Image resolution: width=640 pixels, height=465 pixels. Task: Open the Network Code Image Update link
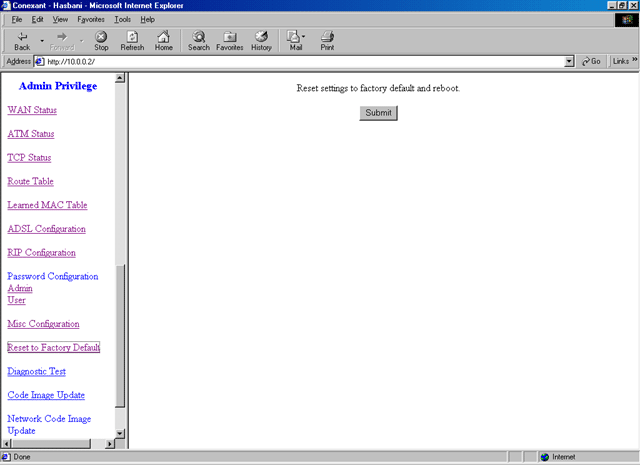(49, 425)
